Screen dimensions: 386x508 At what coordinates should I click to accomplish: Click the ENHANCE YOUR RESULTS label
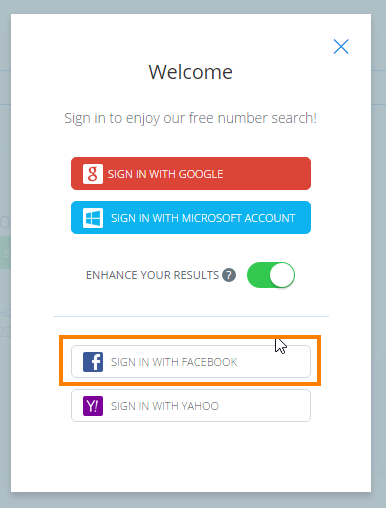point(152,275)
